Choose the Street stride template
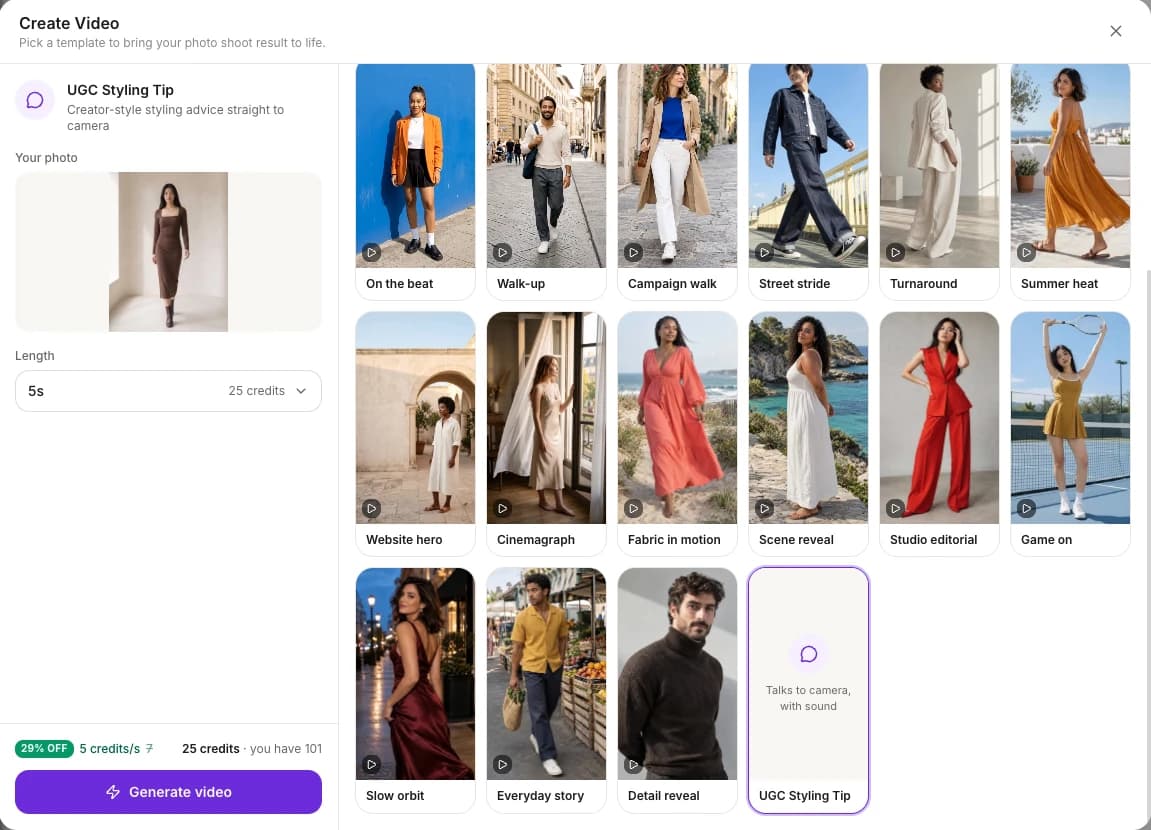This screenshot has height=830, width=1151. coord(808,181)
